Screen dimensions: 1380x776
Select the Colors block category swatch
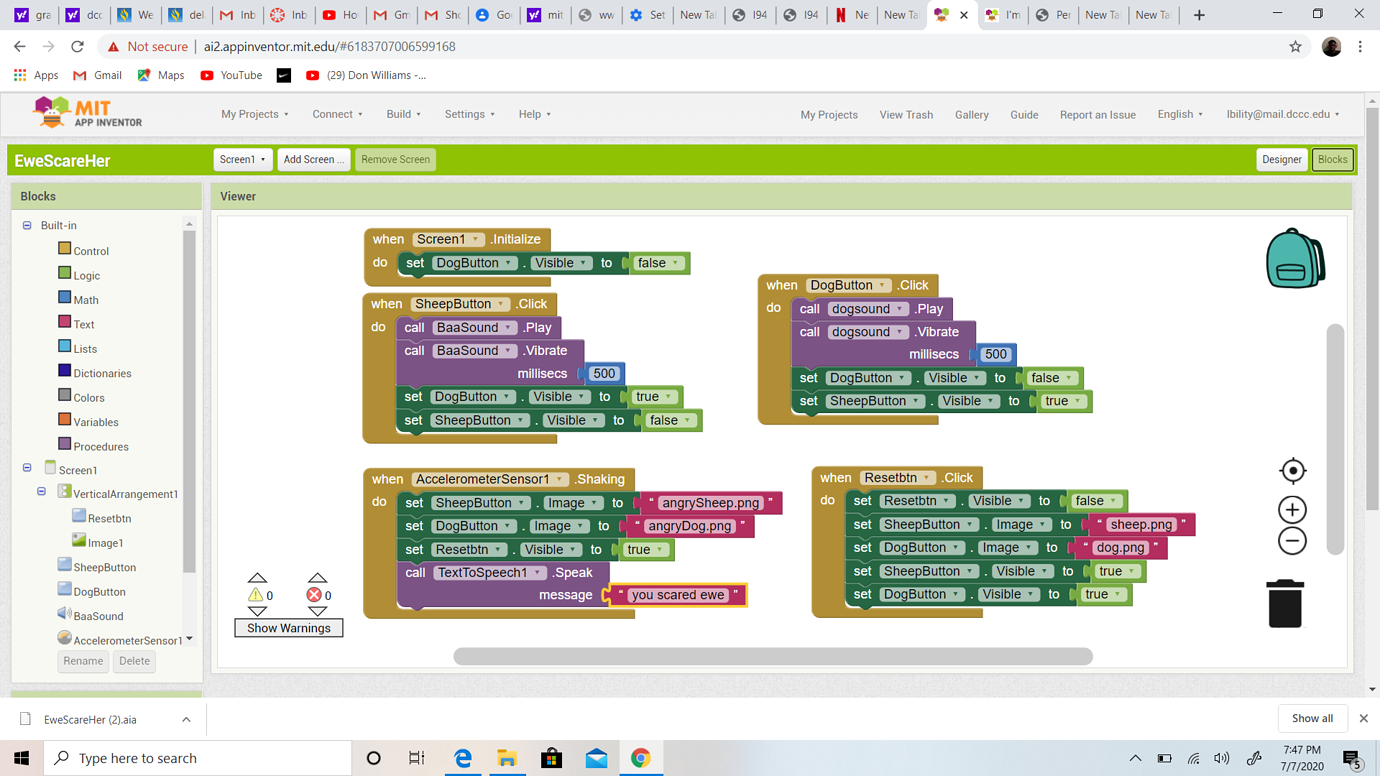coord(65,396)
